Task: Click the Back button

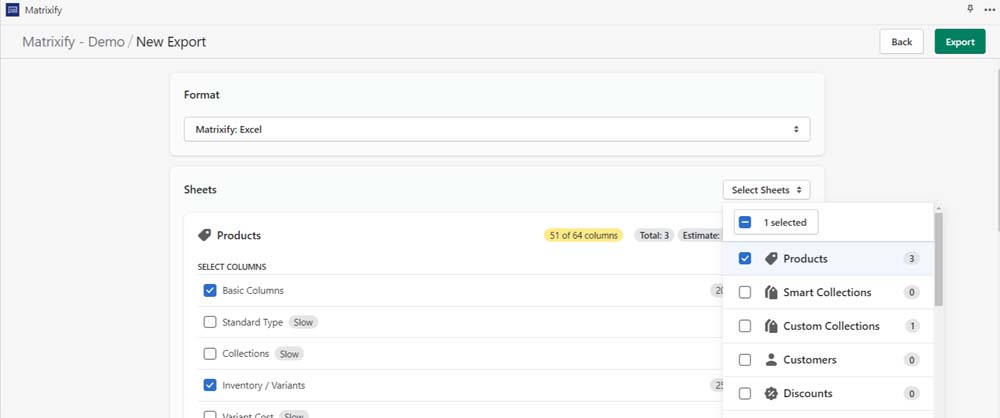Action: [901, 42]
